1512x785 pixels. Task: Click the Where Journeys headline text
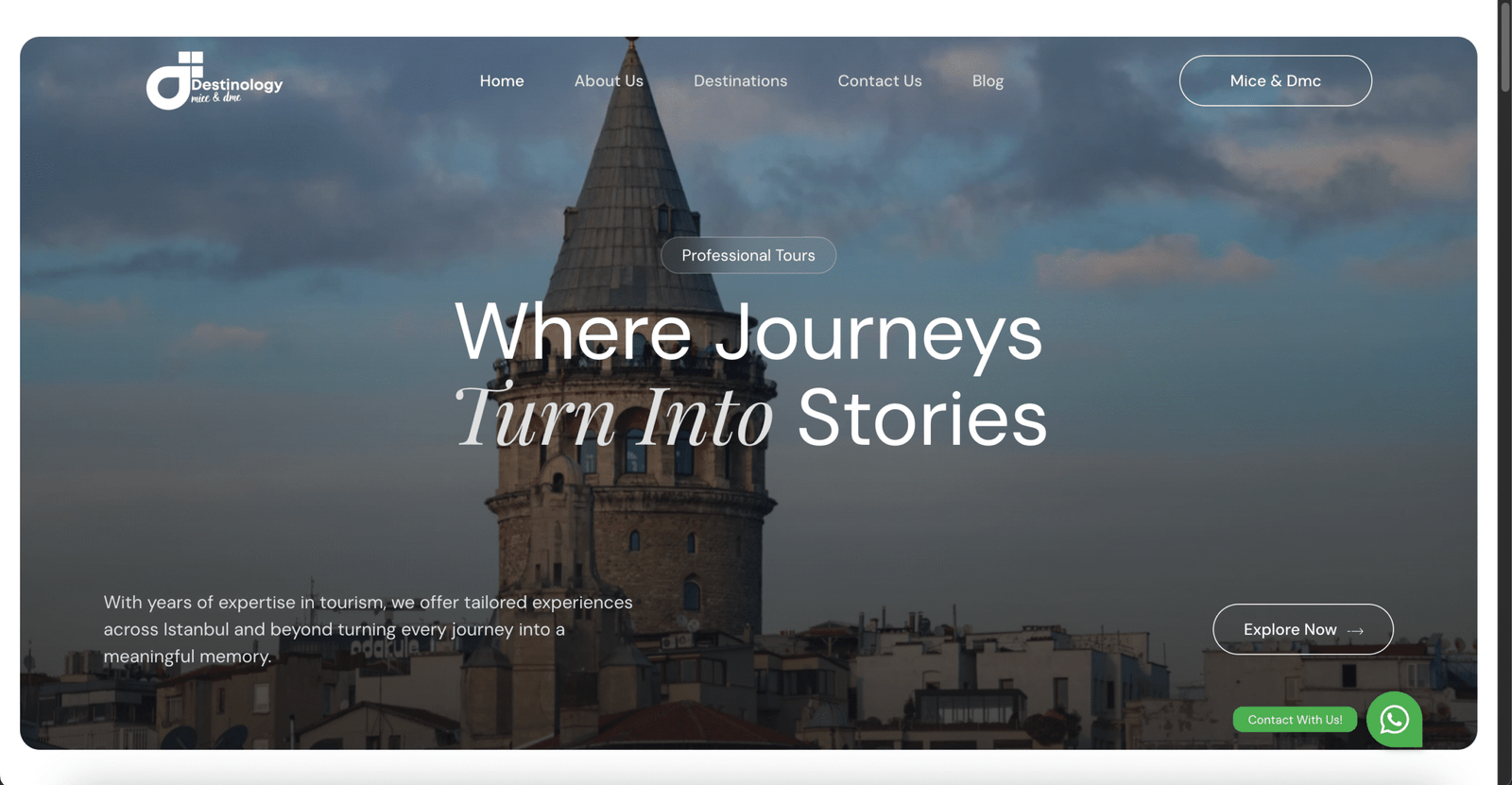[x=748, y=333]
